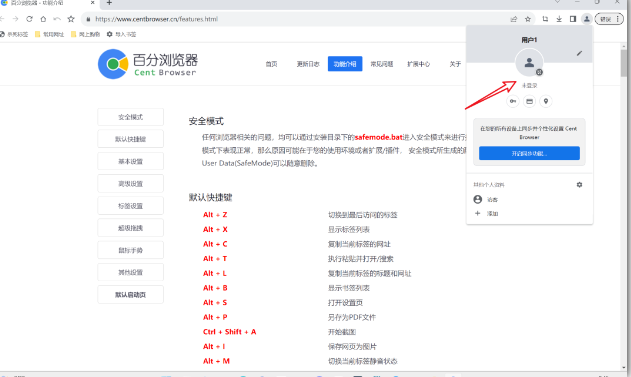631x377 pixels.
Task: Click the Alt + C shortcut text
Action: [x=215, y=244]
